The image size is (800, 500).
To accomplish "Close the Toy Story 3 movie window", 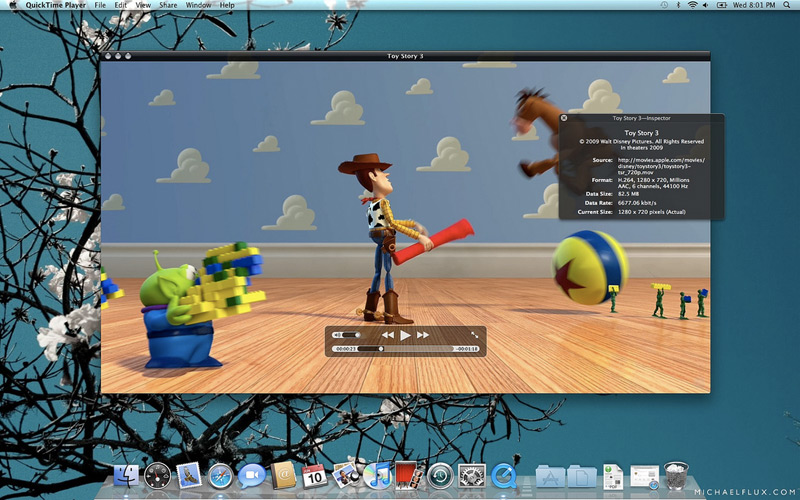I will pos(108,56).
